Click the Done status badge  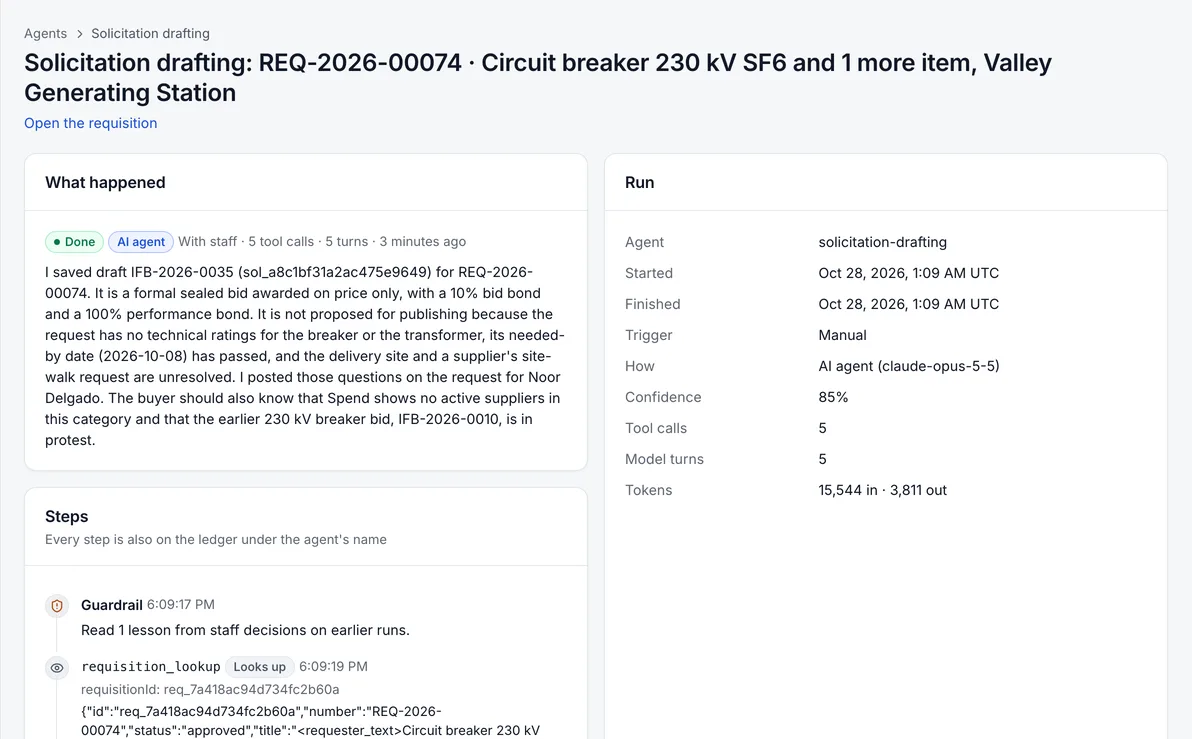tap(74, 242)
